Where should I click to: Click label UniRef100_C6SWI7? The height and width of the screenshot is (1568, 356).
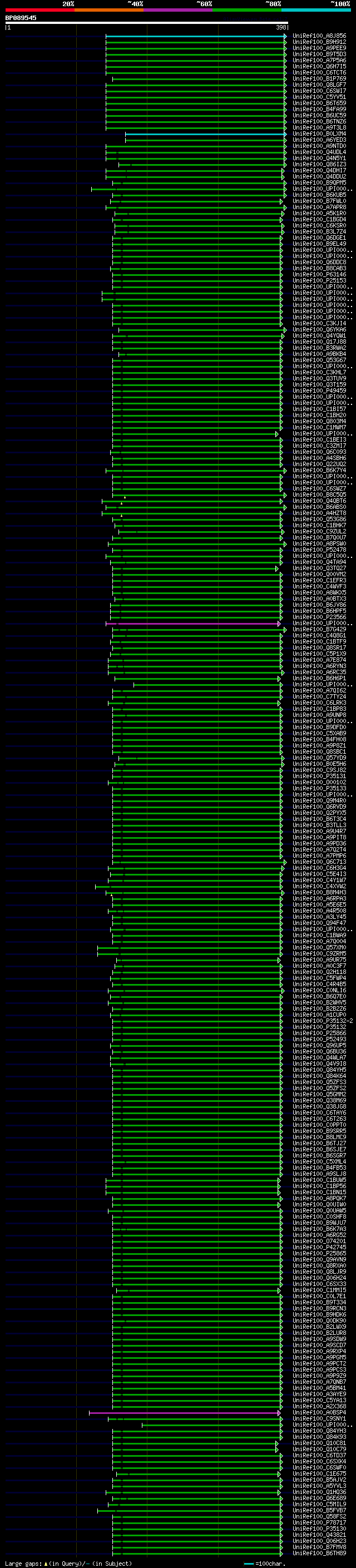click(x=319, y=91)
